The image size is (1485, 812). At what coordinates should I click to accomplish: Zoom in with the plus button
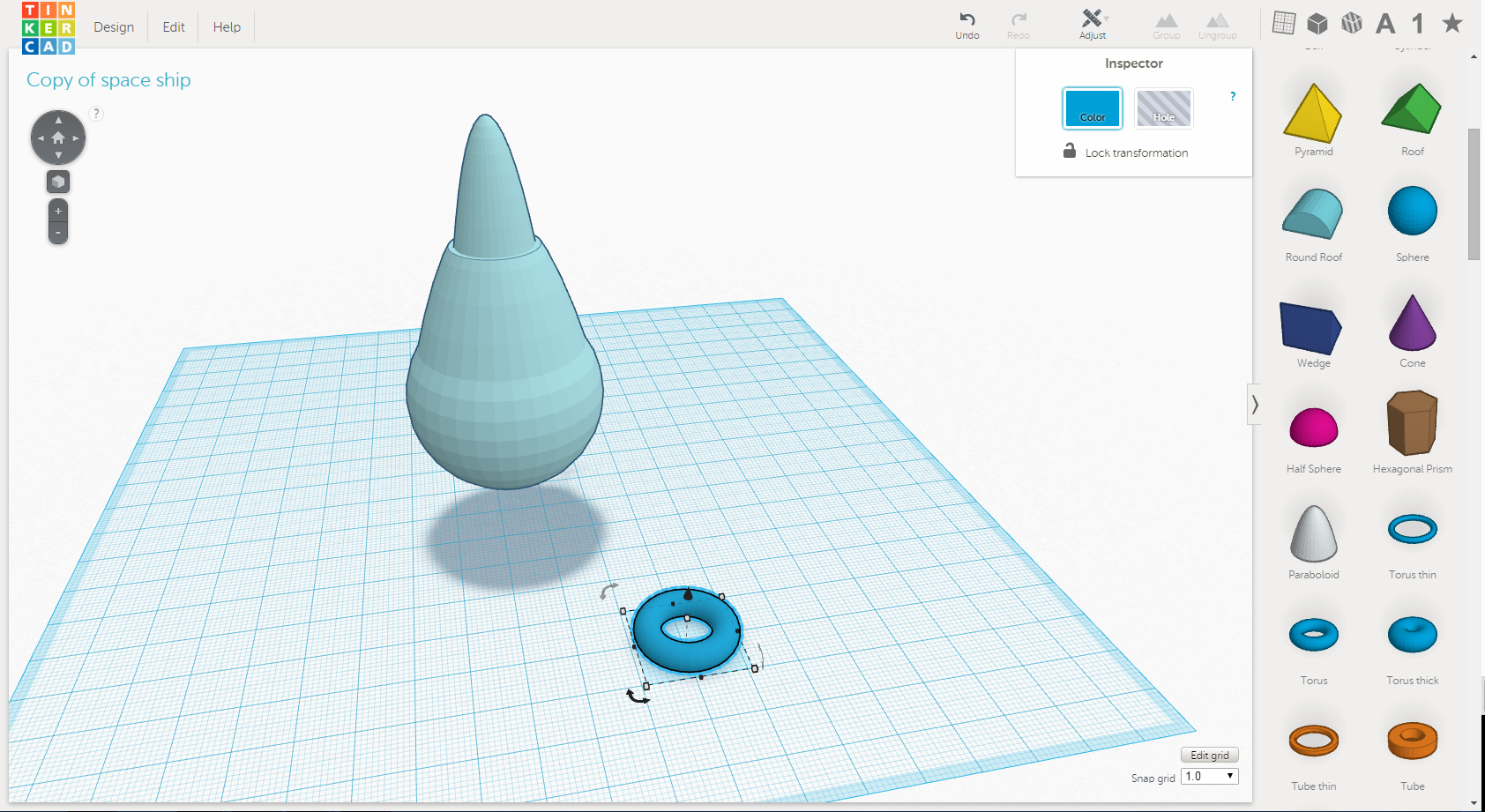(58, 212)
